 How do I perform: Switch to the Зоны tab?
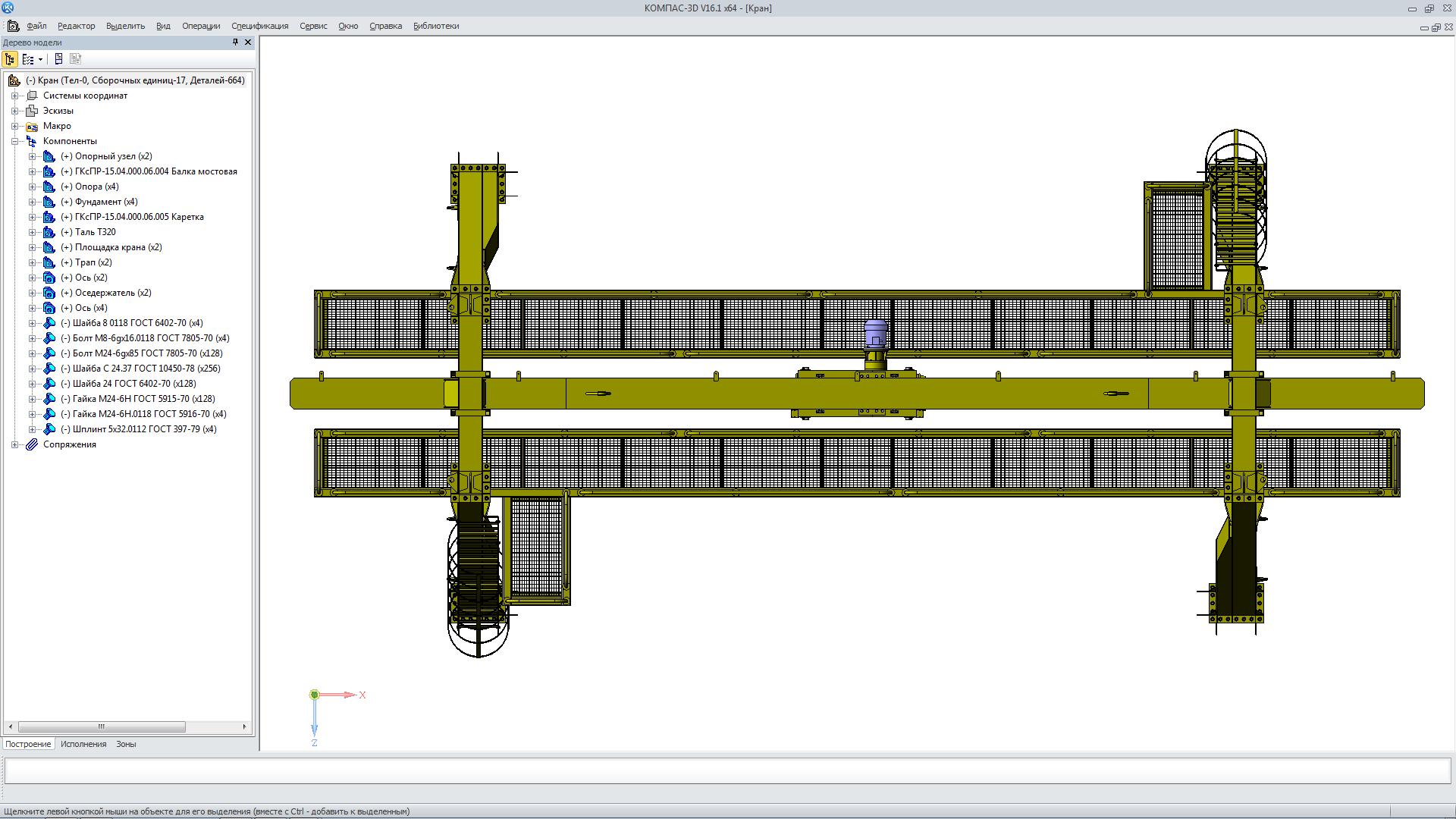click(x=126, y=744)
